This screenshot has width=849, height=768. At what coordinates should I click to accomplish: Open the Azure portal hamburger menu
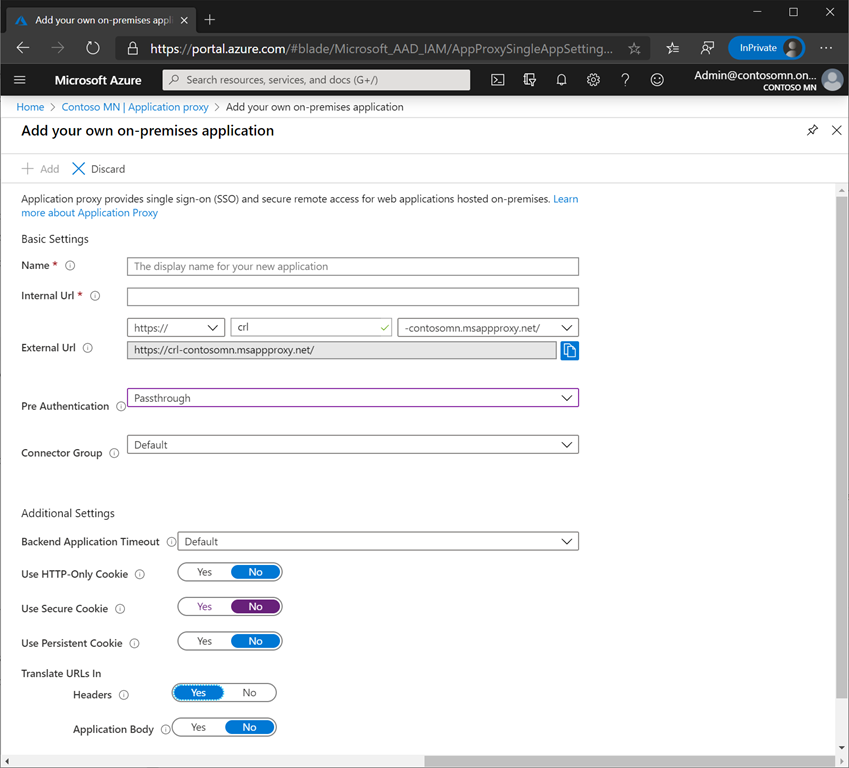coord(20,80)
